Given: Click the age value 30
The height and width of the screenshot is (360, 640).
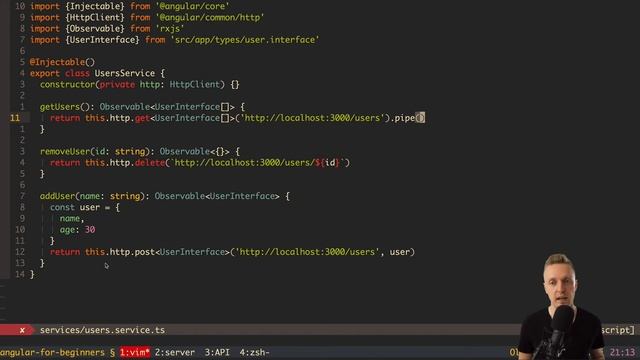Looking at the screenshot, I should [90, 230].
